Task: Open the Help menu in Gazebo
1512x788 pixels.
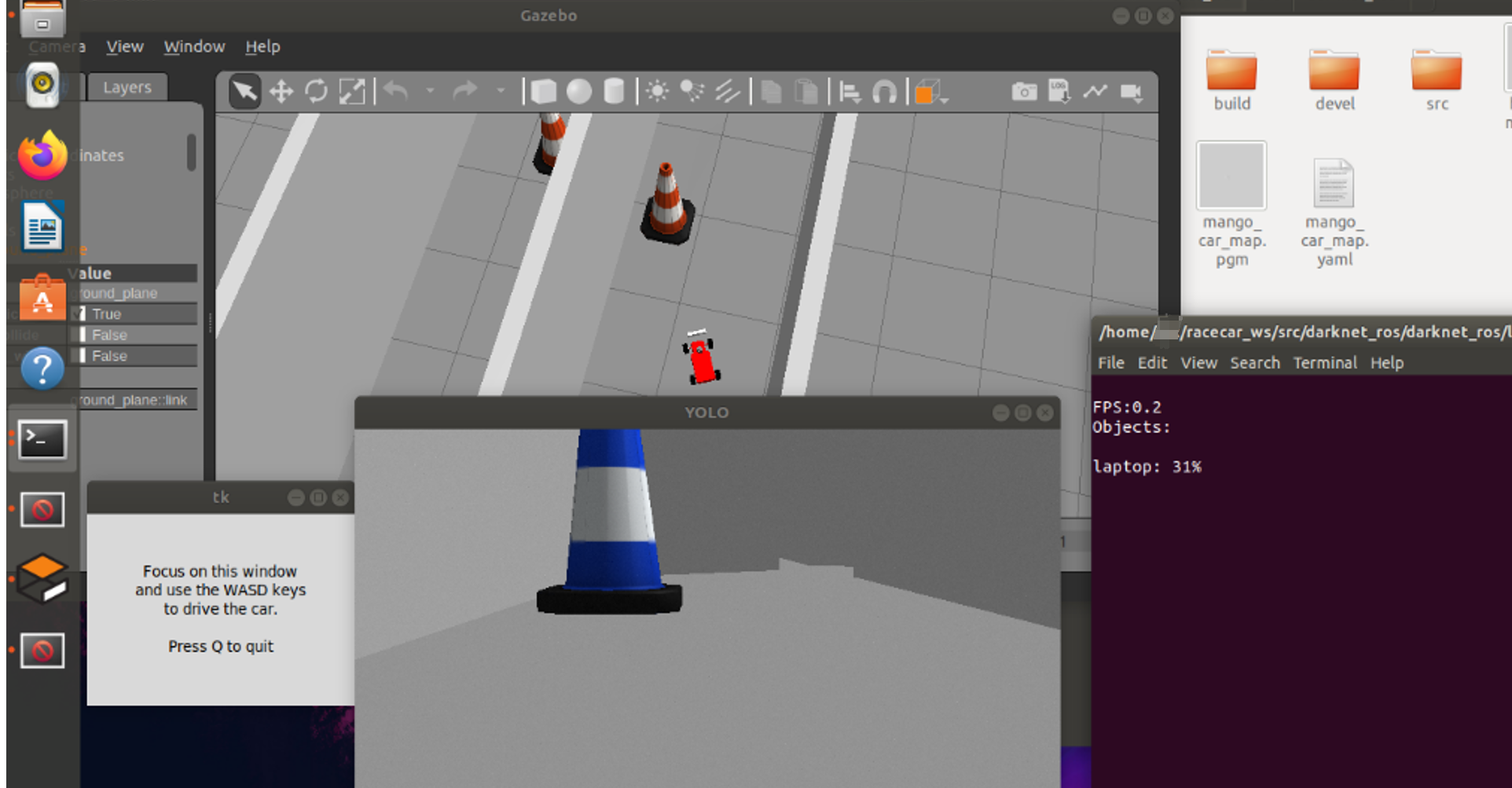Action: coord(262,46)
